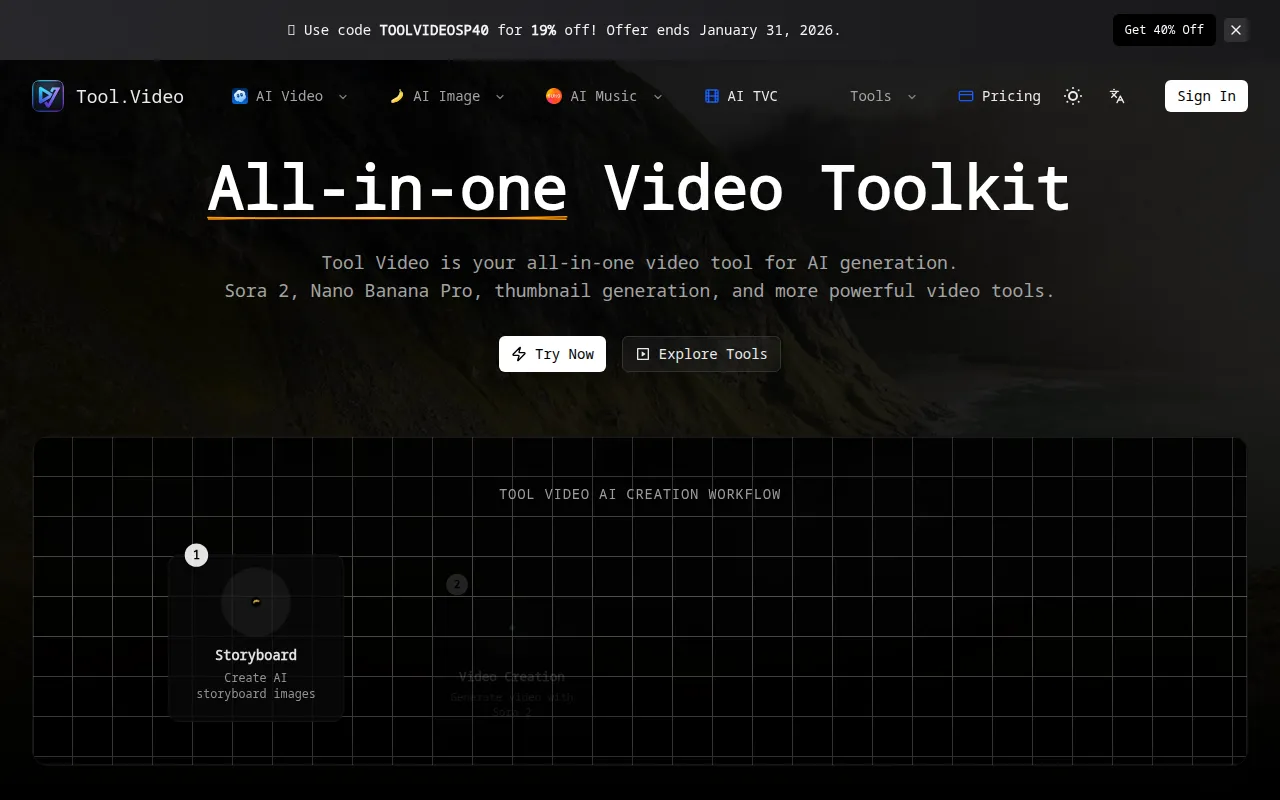1280x800 pixels.
Task: Click the banana icon next to AI Image
Action: coord(396,96)
